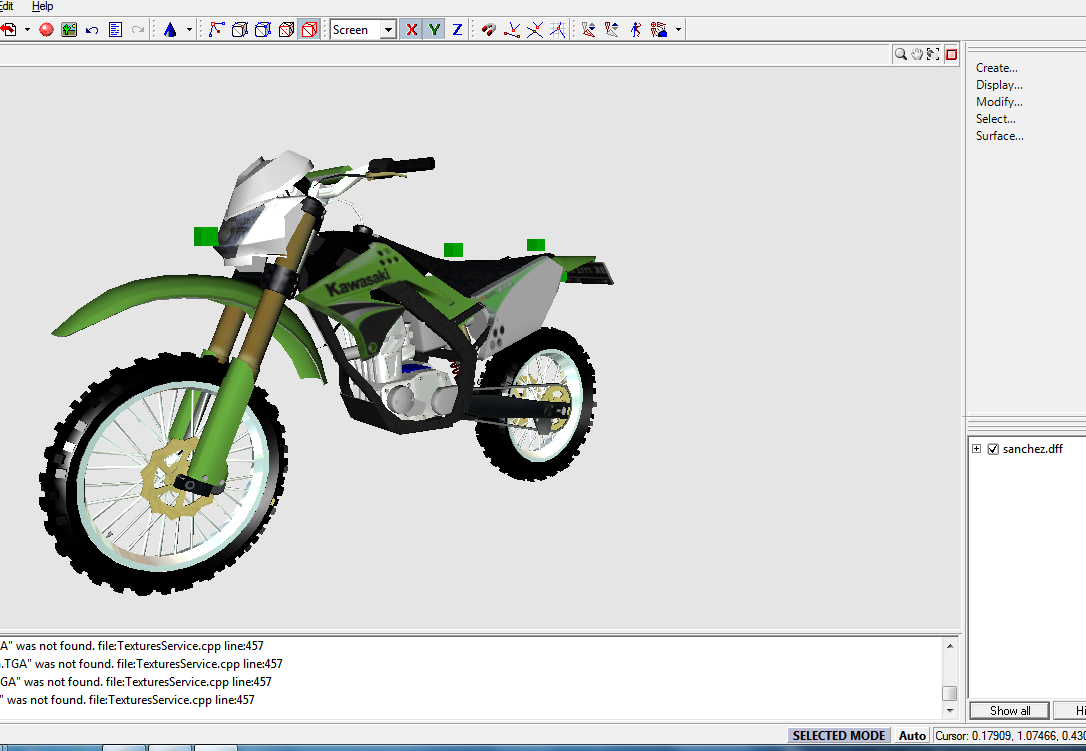Click the figure with grid toolbar icon

(659, 30)
